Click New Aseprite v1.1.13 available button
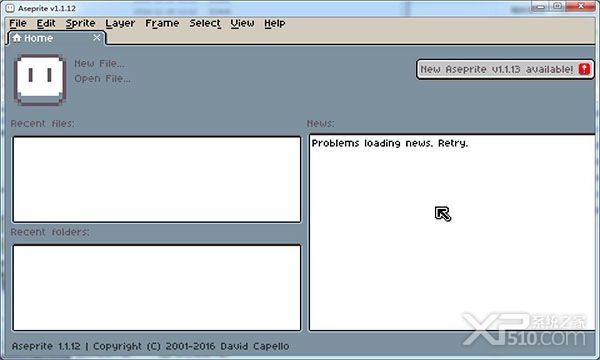600x360 pixels. tap(505, 69)
